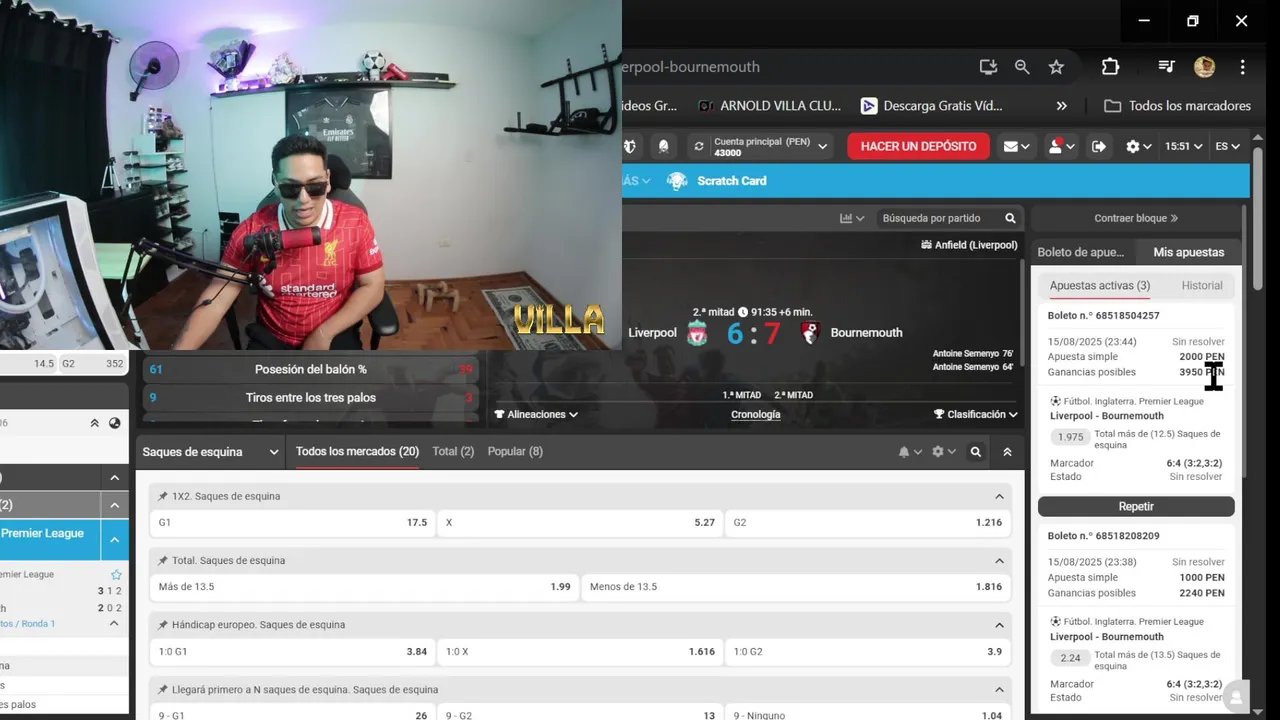Select the G2 odds 1.216 bet
Image resolution: width=1280 pixels, height=720 pixels.
pos(867,523)
